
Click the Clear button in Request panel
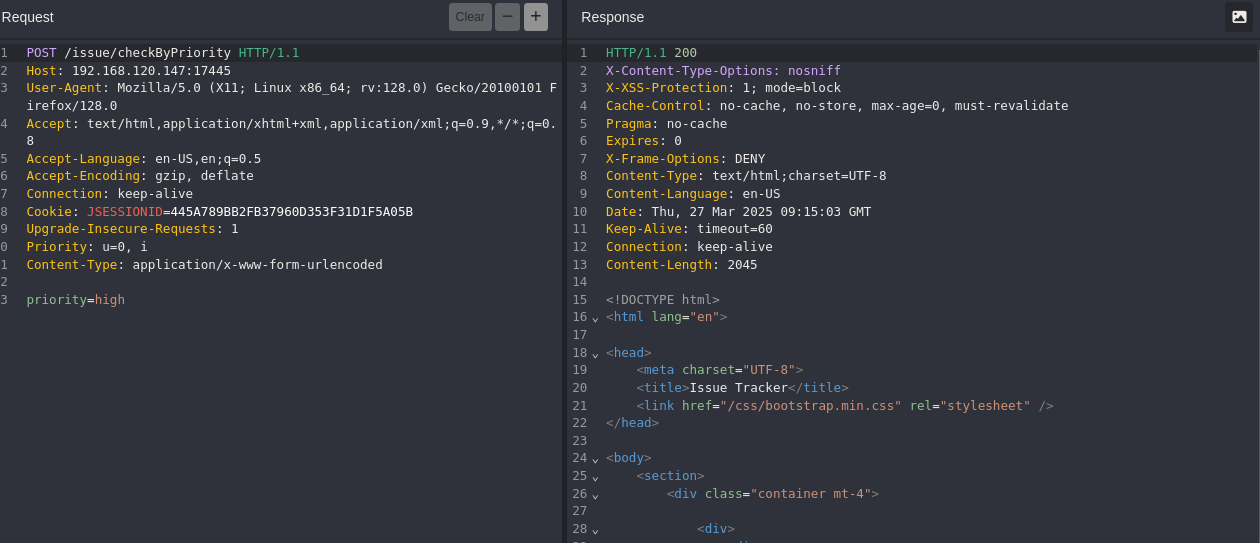click(470, 17)
